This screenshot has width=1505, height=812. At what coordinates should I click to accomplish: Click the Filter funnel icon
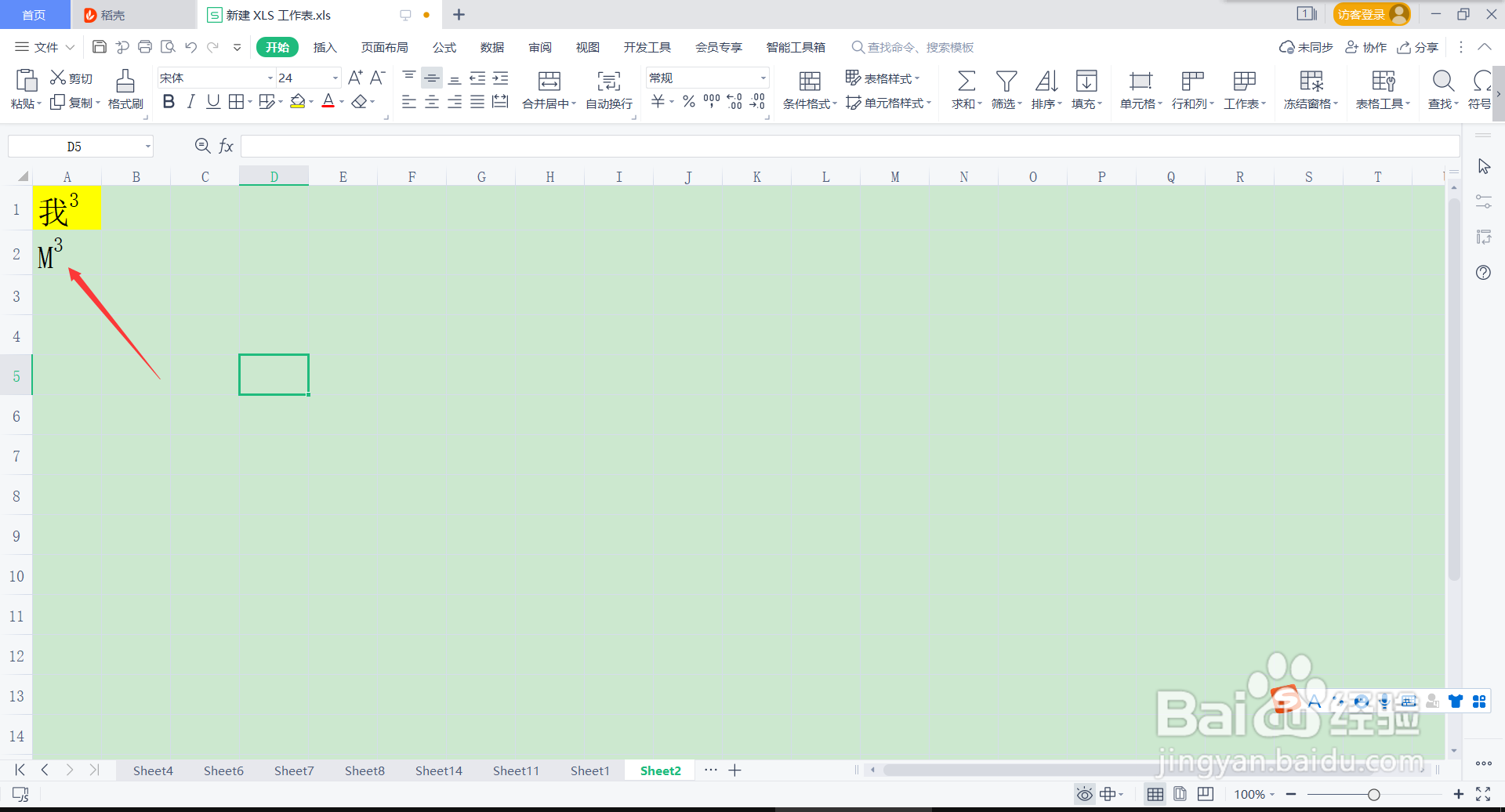(1006, 81)
